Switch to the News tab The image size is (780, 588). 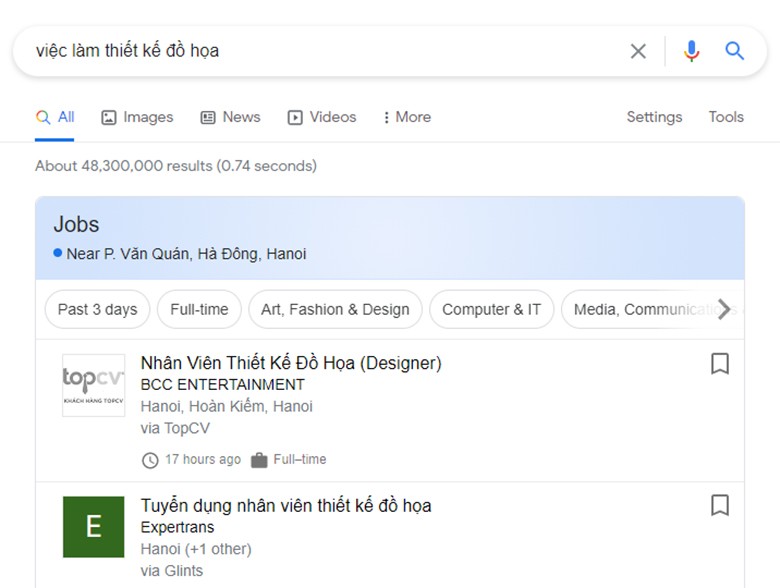point(230,117)
